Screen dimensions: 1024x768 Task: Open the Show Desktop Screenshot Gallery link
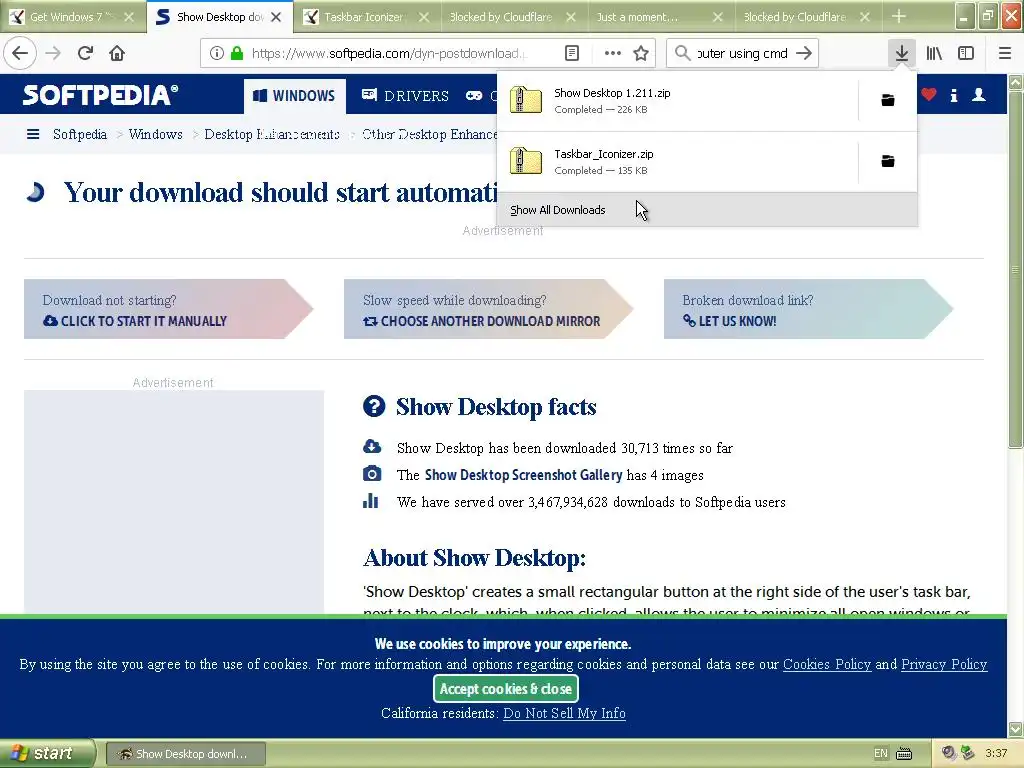click(x=523, y=475)
